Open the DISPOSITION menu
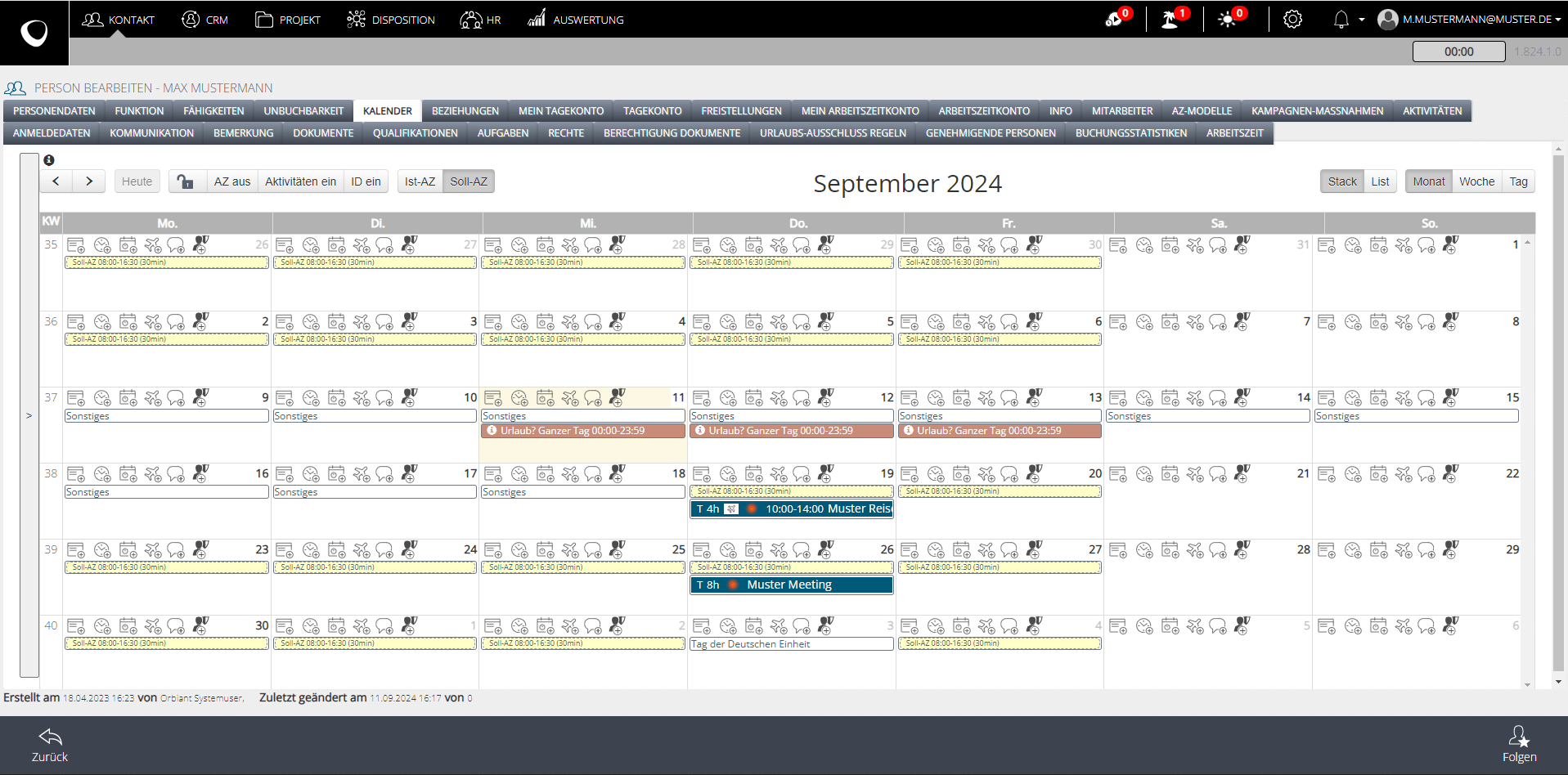This screenshot has height=775, width=1568. pyautogui.click(x=391, y=20)
